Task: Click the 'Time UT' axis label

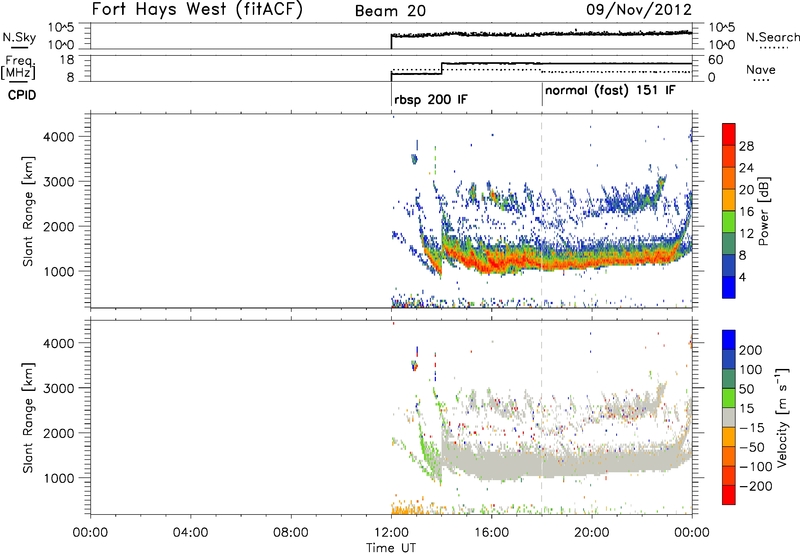Action: tap(391, 548)
